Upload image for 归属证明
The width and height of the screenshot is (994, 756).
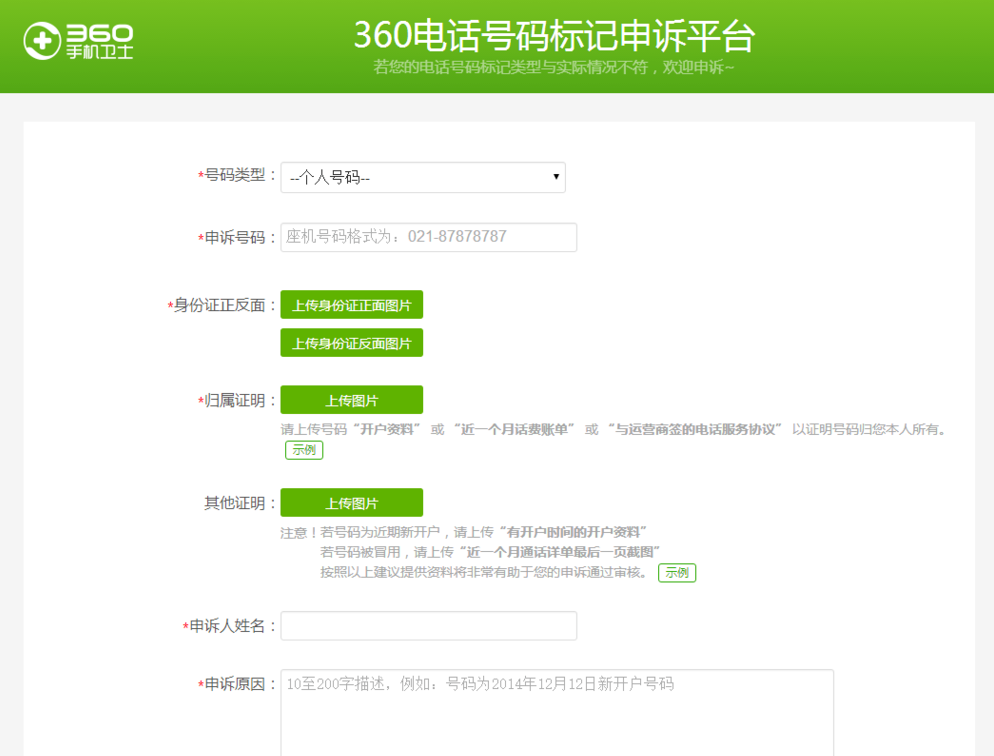pyautogui.click(x=352, y=400)
